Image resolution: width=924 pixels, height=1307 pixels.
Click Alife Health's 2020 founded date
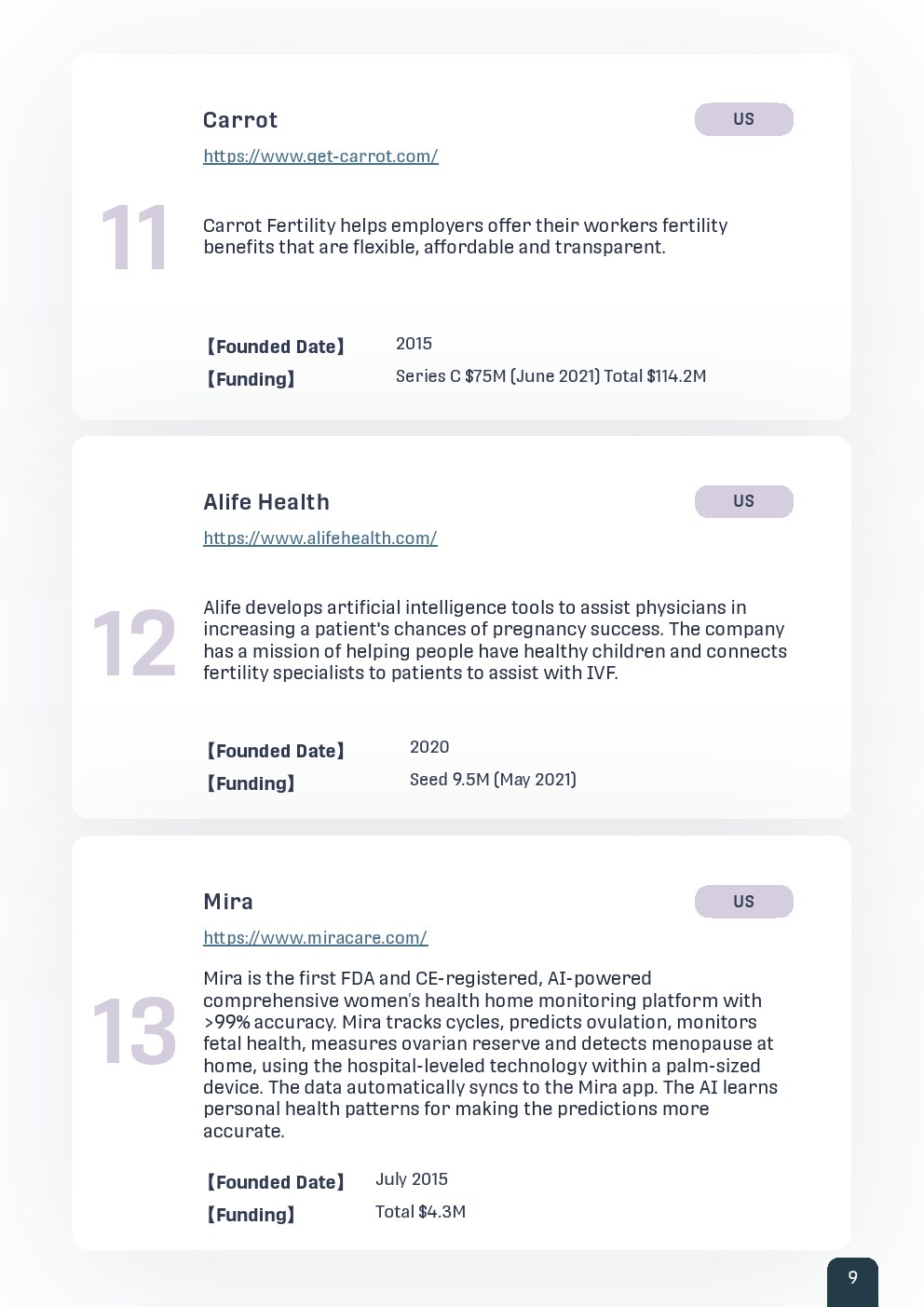429,747
